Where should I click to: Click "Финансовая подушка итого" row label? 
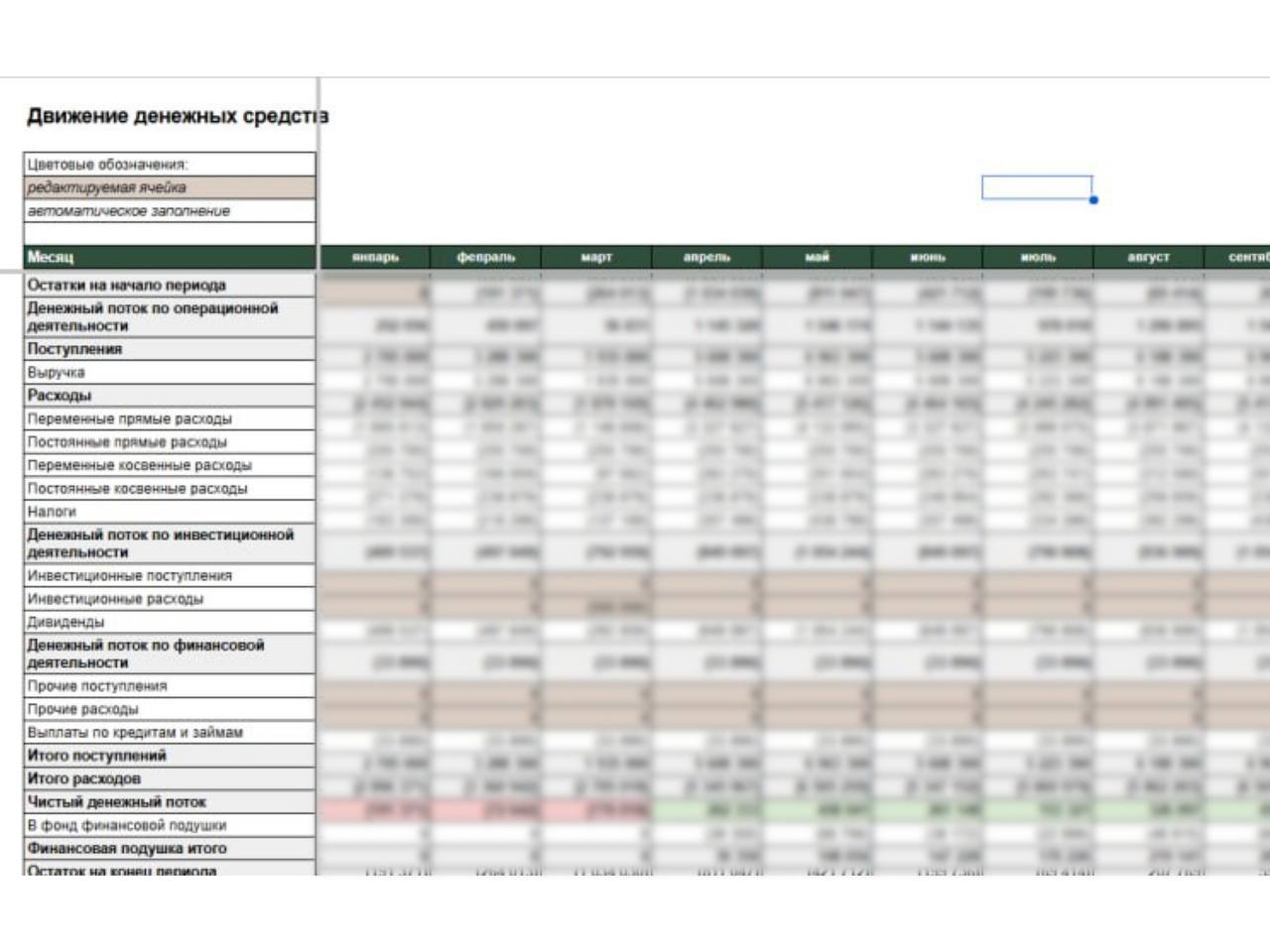click(170, 849)
